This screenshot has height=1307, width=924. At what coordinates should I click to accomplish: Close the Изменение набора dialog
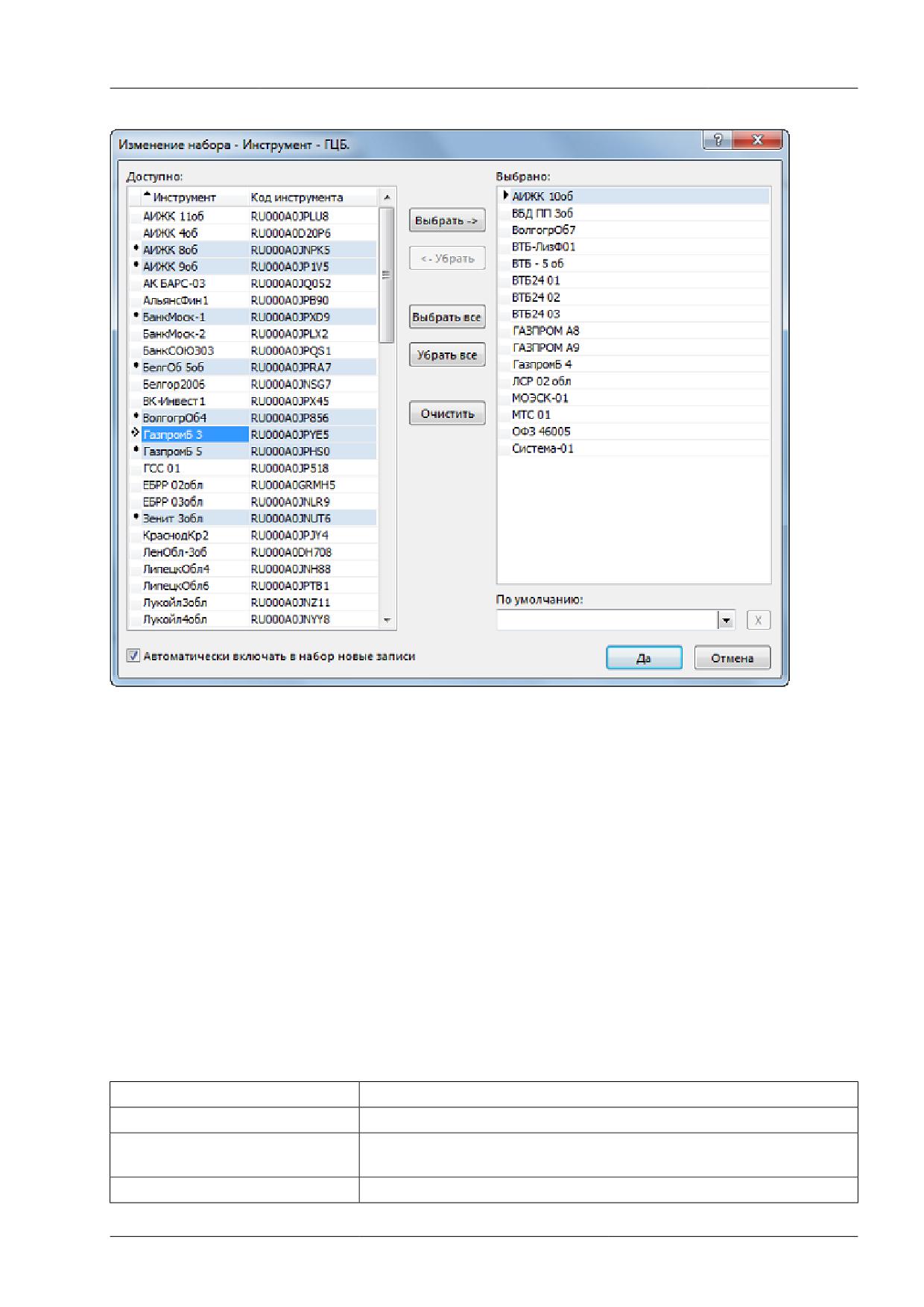click(757, 140)
